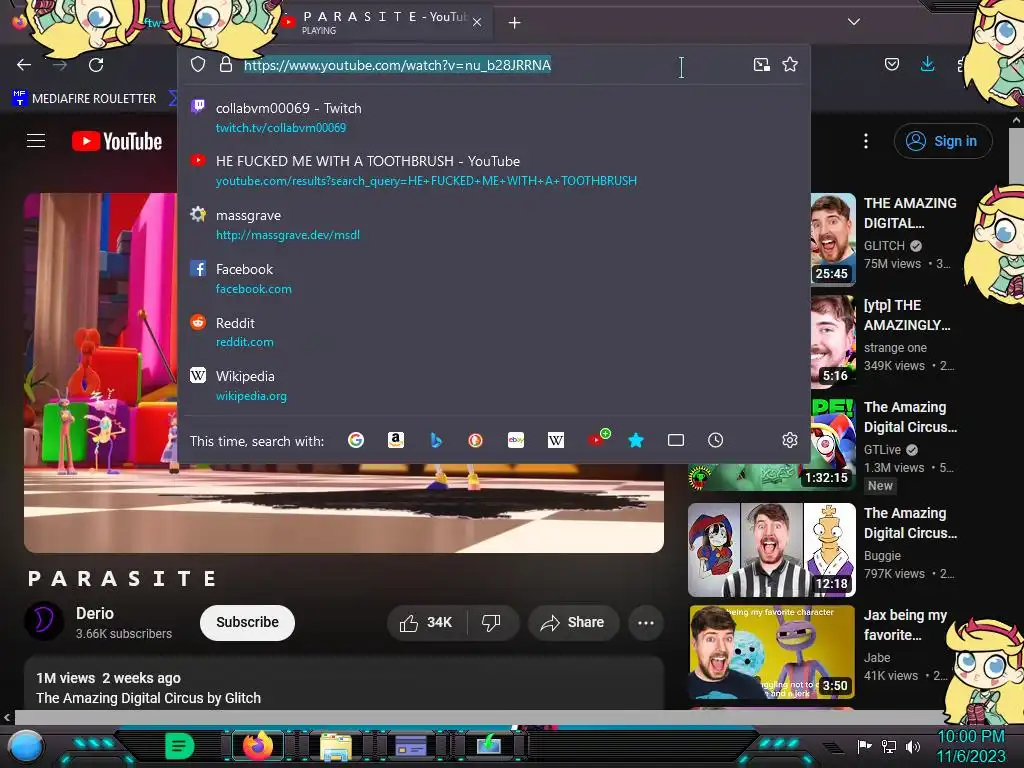1024x768 pixels.
Task: Open the green chat app taskbar icon
Action: pyautogui.click(x=179, y=745)
